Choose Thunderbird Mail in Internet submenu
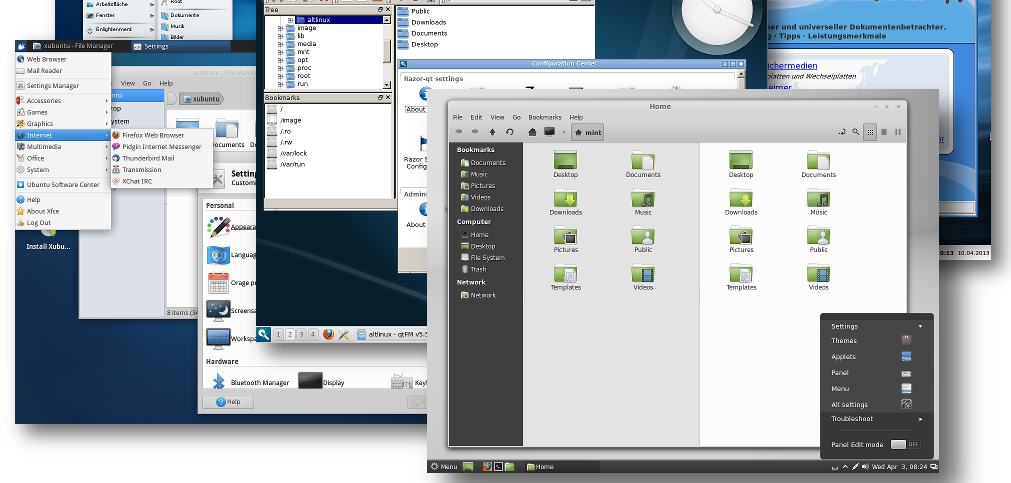 click(162, 158)
